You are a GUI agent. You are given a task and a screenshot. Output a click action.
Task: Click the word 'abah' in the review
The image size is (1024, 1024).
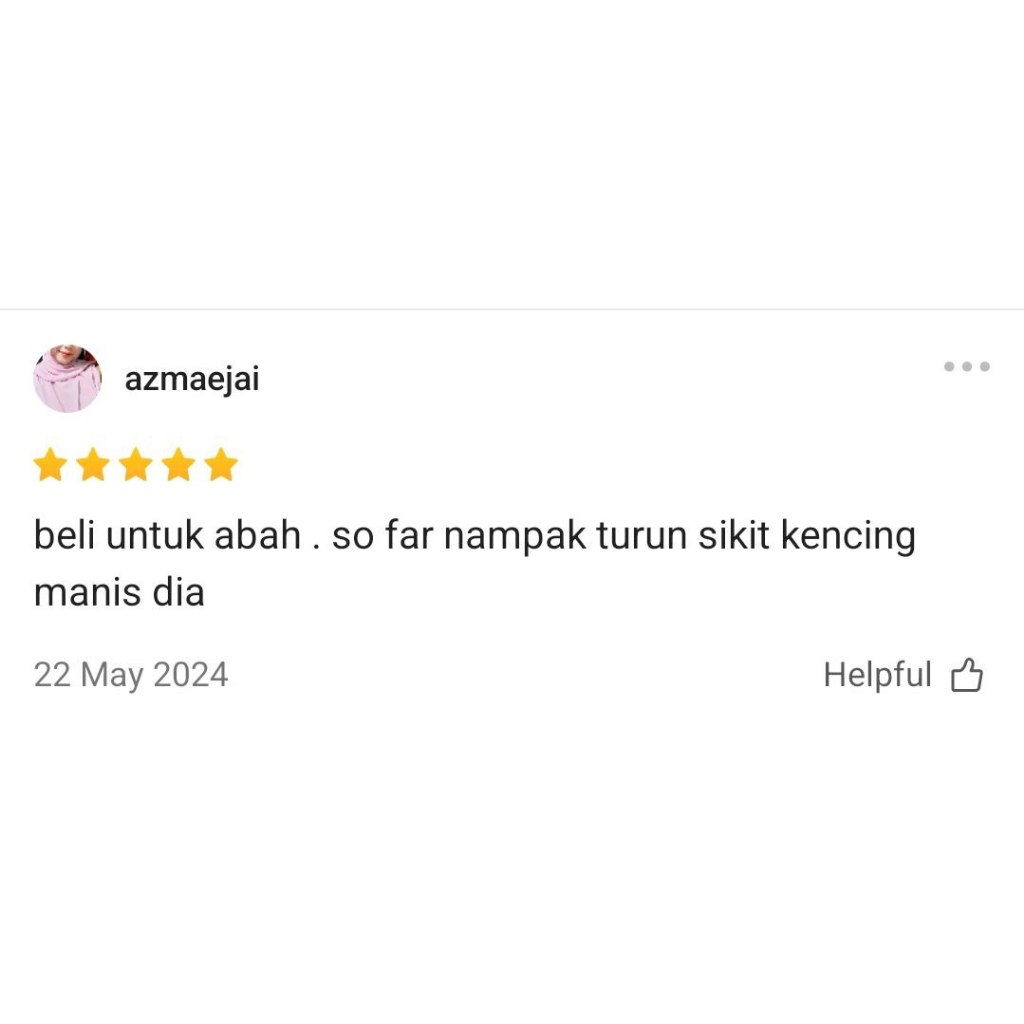(x=257, y=536)
